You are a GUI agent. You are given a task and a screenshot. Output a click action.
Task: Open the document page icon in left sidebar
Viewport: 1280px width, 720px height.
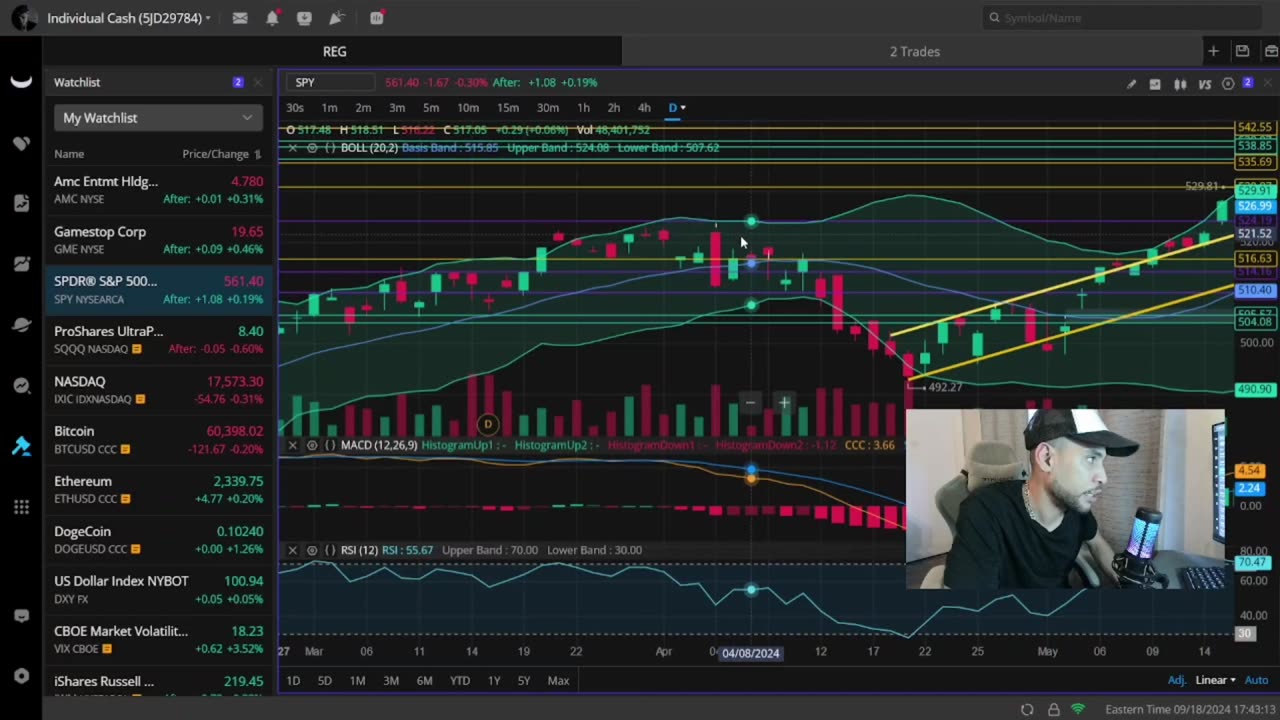(21, 203)
